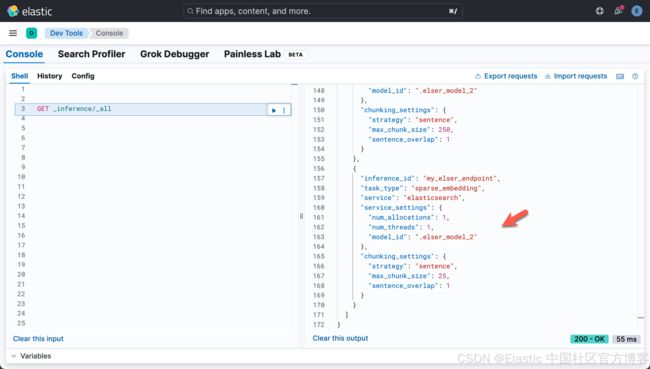Focus the Find apps search field
The image size is (650, 369).
pos(323,11)
